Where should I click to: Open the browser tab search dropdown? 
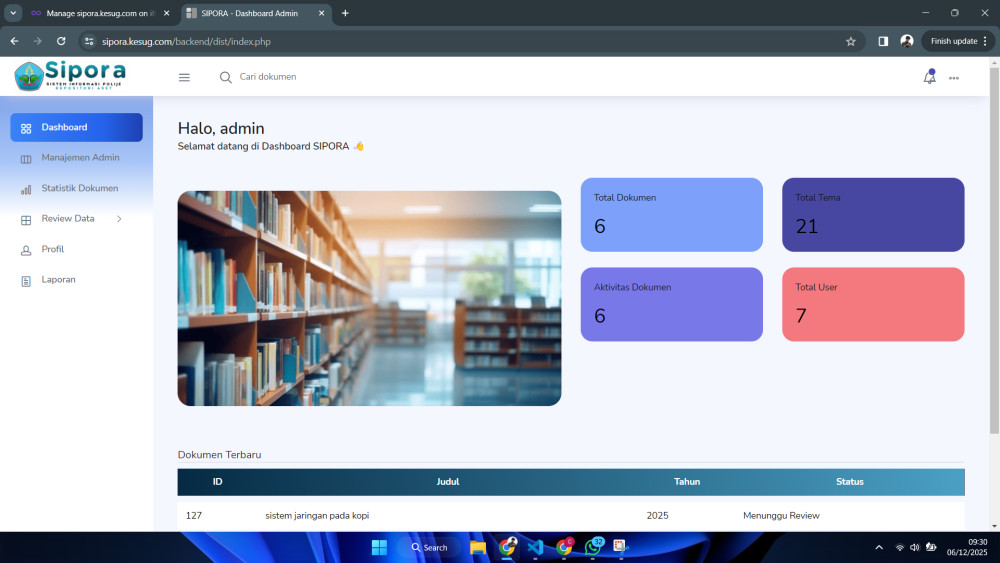pyautogui.click(x=13, y=13)
